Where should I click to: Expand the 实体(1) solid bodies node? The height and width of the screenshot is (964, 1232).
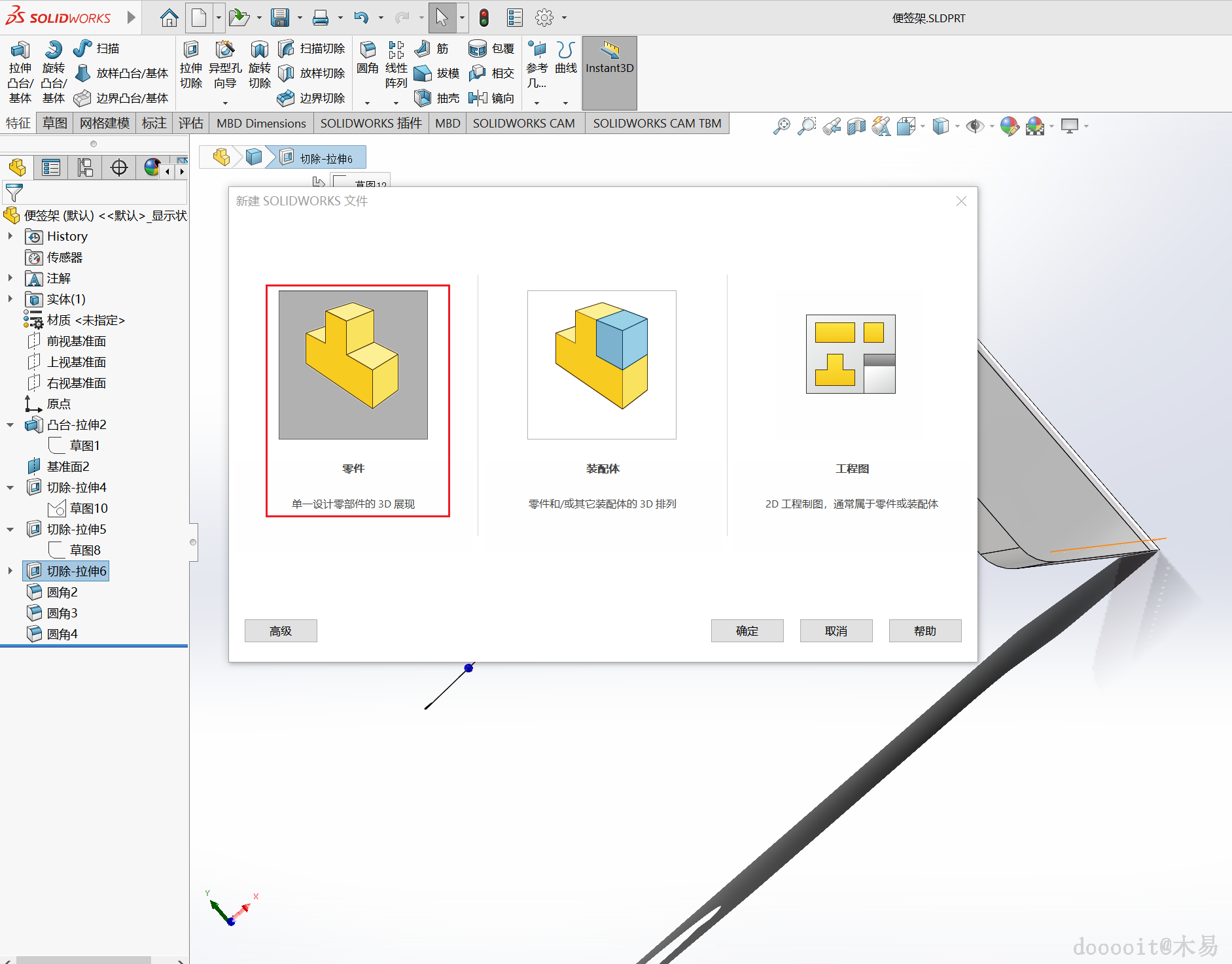pos(10,299)
